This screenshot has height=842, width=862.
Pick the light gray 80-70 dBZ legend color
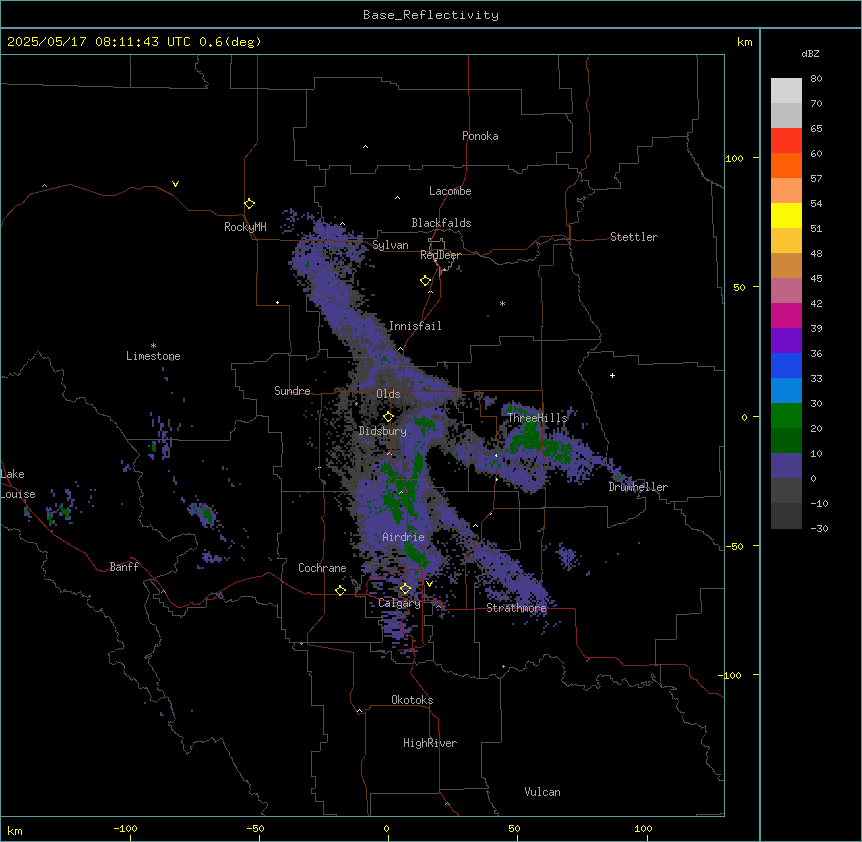click(x=786, y=91)
